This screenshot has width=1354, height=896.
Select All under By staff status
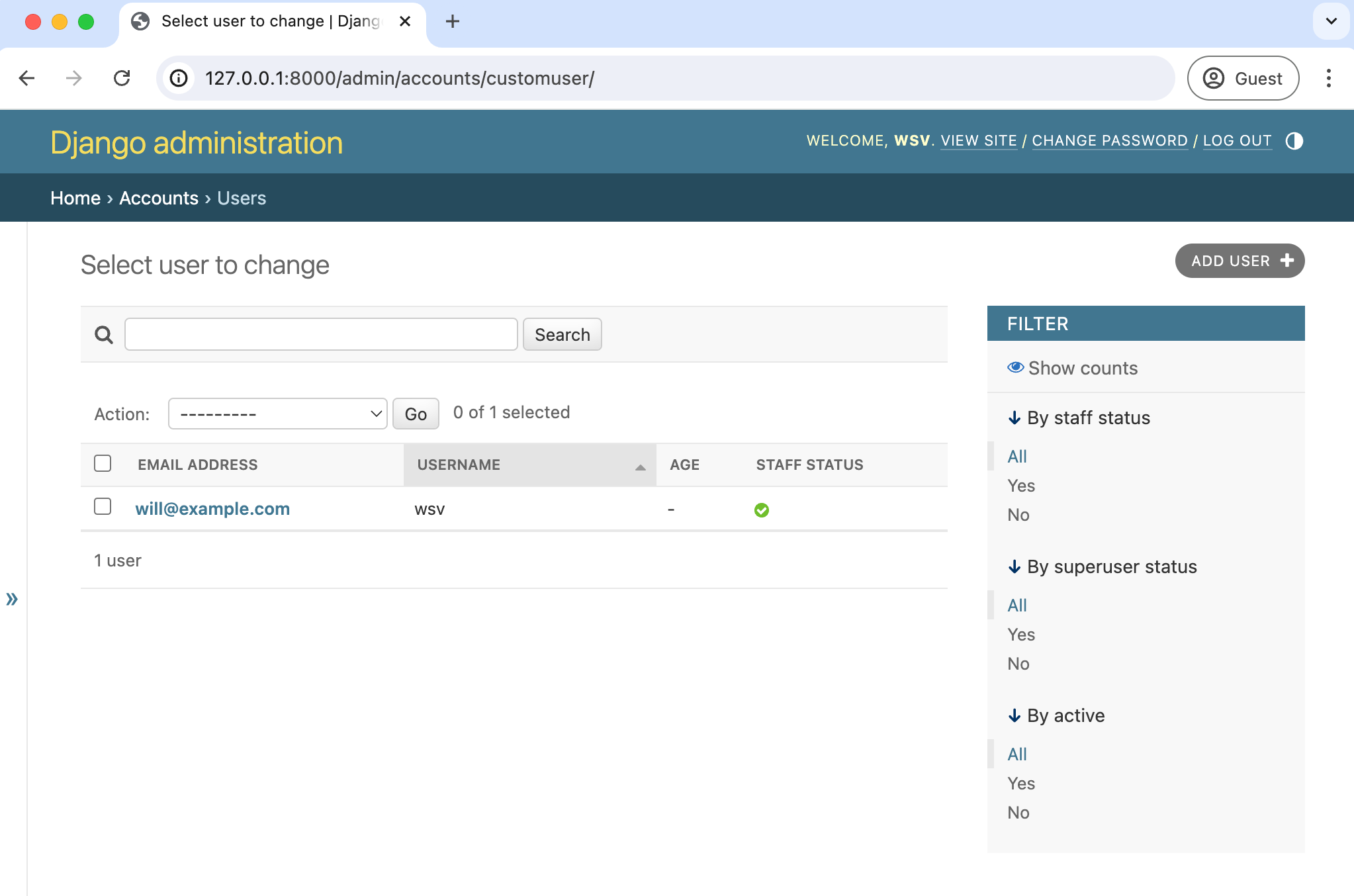click(x=1017, y=456)
